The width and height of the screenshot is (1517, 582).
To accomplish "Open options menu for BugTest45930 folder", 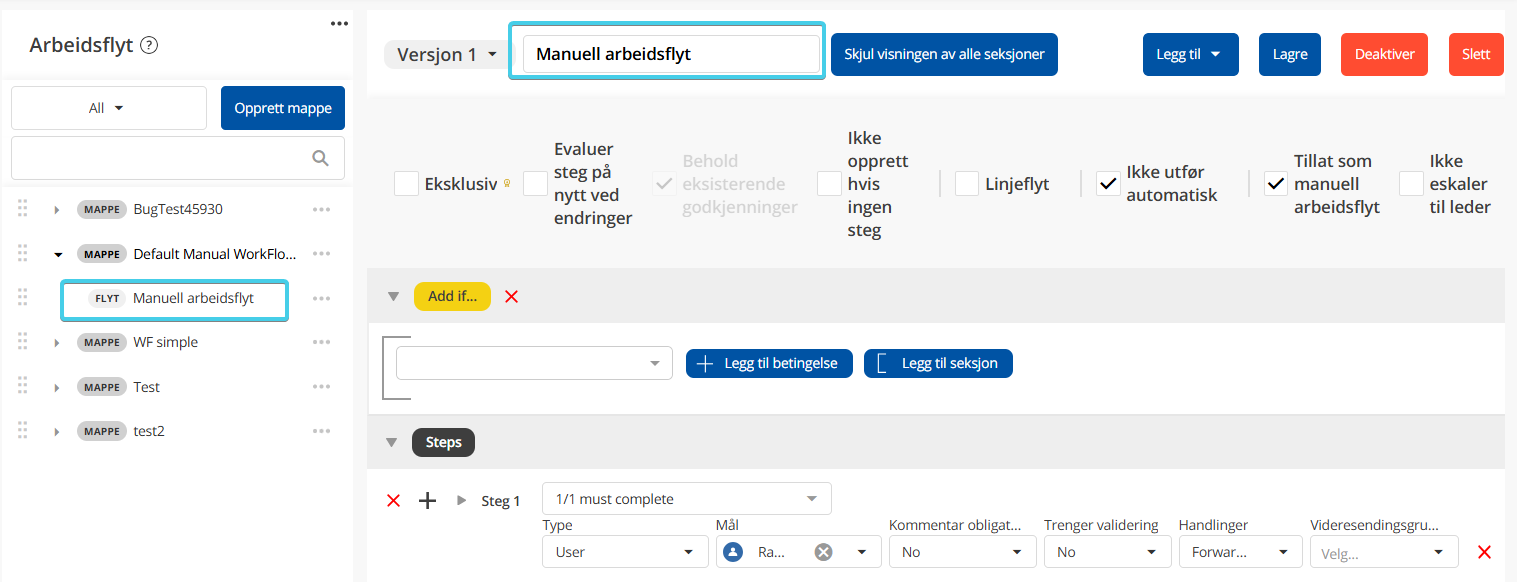I will pyautogui.click(x=321, y=210).
